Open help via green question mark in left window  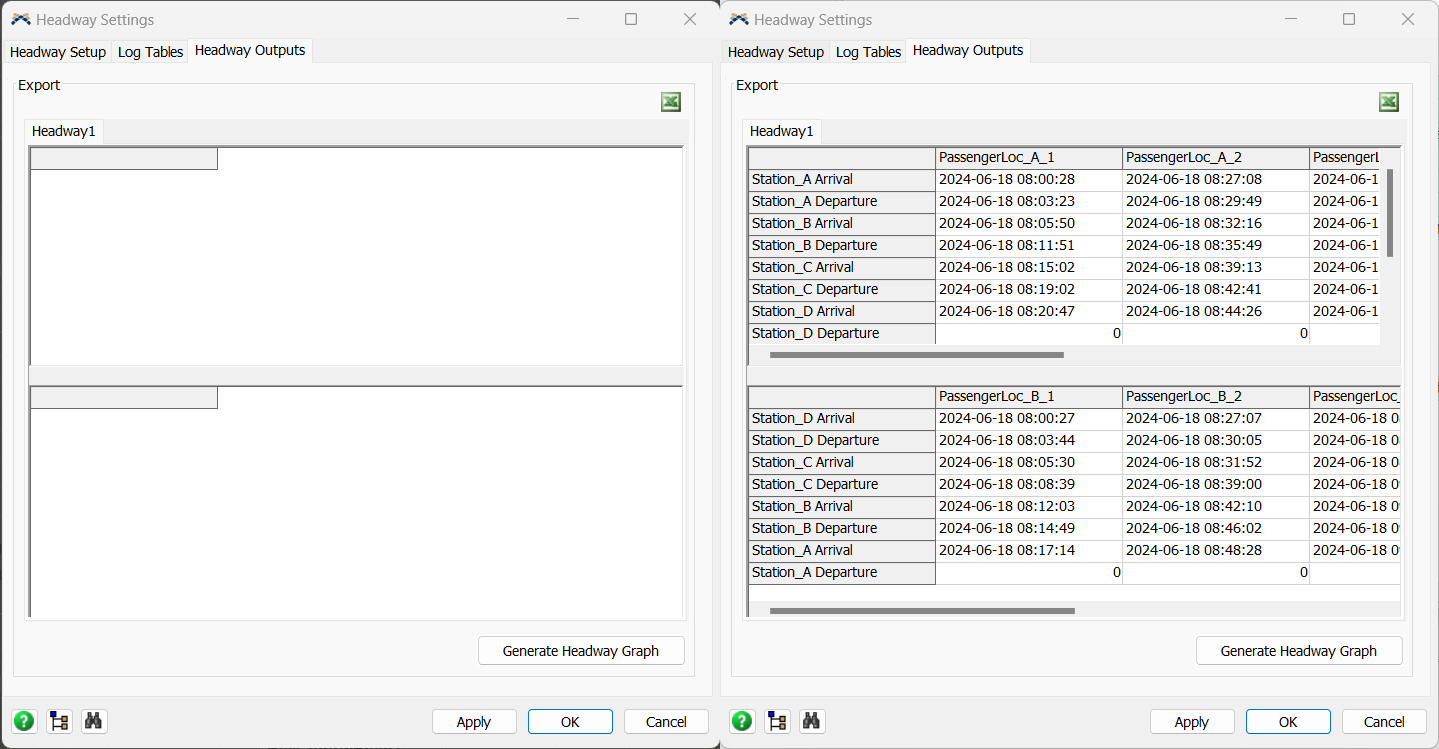(x=23, y=721)
